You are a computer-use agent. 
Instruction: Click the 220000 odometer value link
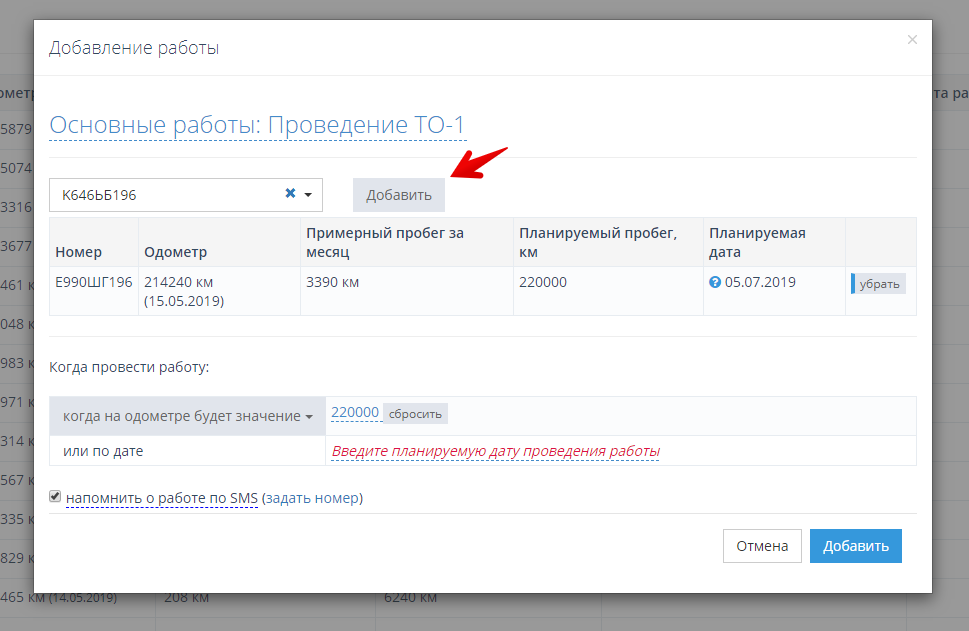tap(355, 412)
